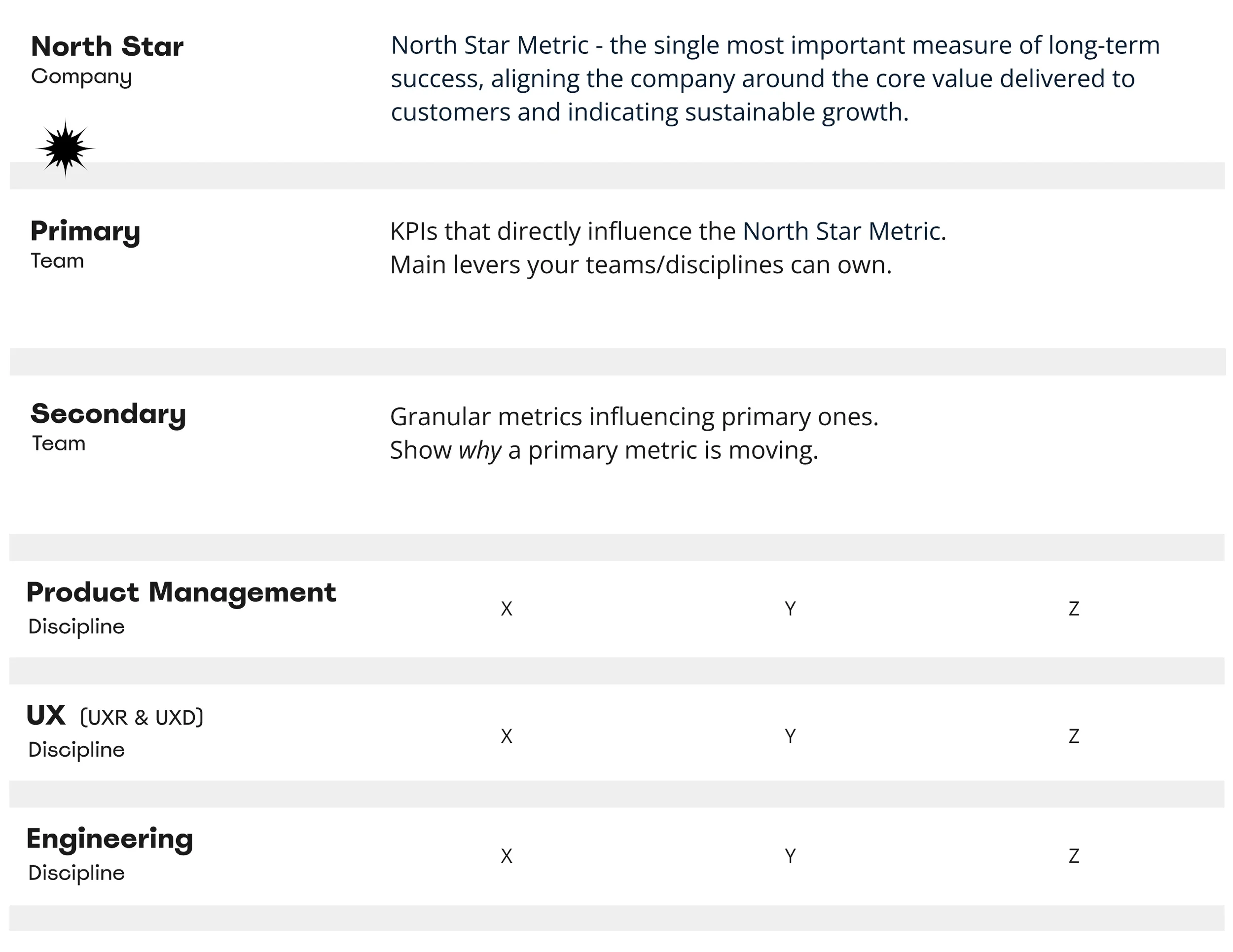Click the italic word 'why'
This screenshot has height=952, width=1233.
(x=479, y=450)
